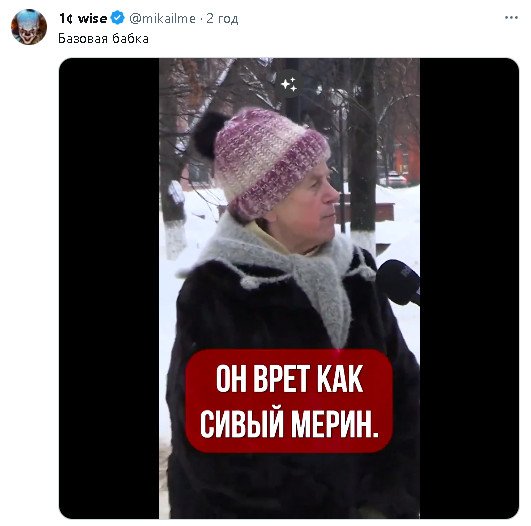531x526 pixels.
Task: Click the blue verified badge
Action: (118, 18)
